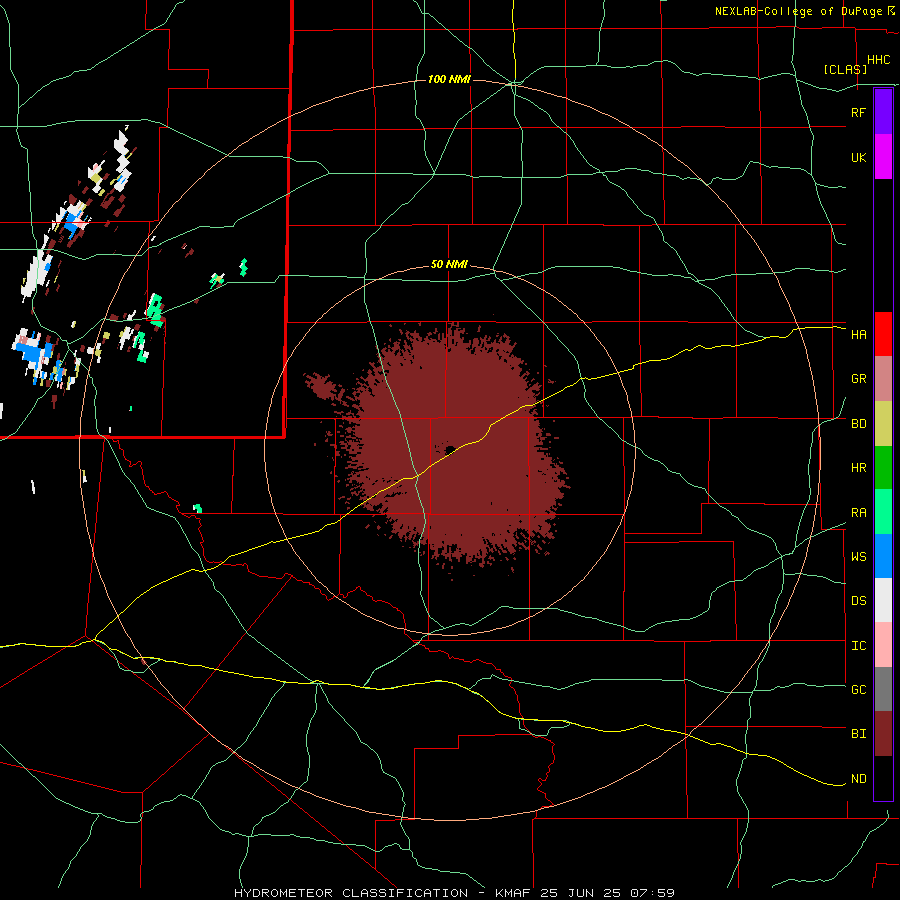Screen dimensions: 900x900
Task: Click the 'ND' legend label
Action: tap(858, 779)
